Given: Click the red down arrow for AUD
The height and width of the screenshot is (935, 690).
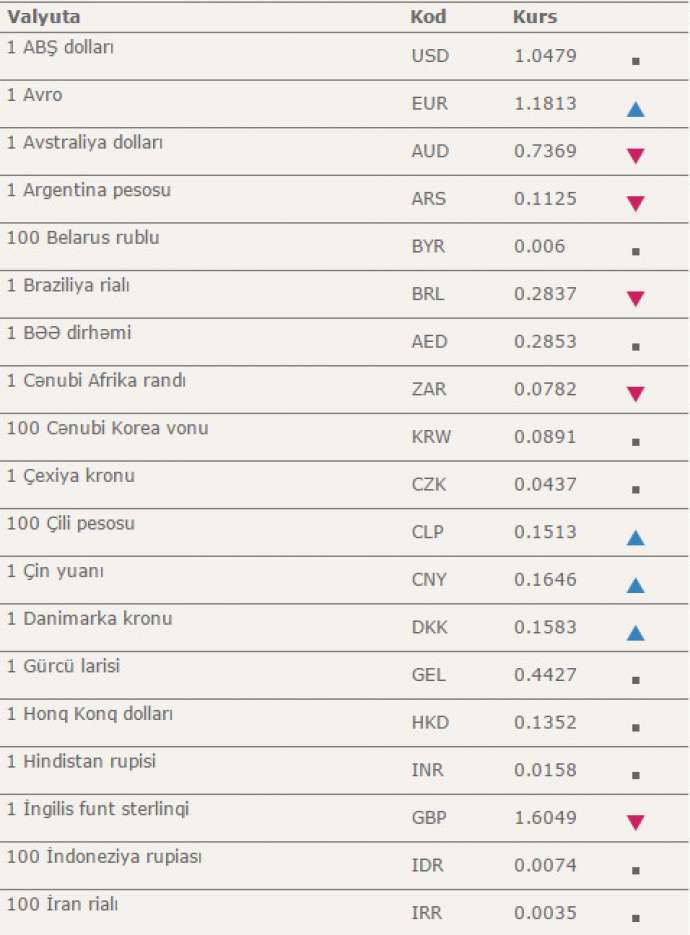Looking at the screenshot, I should 636,156.
